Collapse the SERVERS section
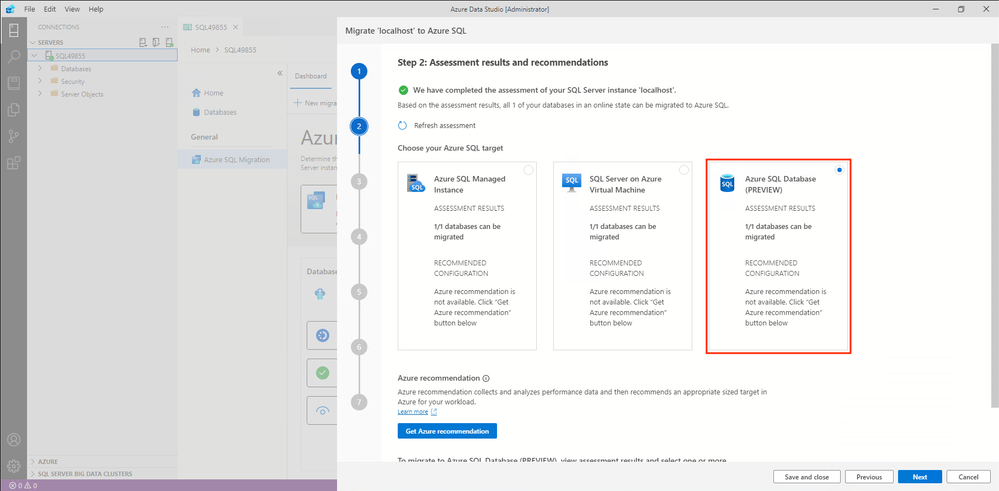 (x=33, y=42)
